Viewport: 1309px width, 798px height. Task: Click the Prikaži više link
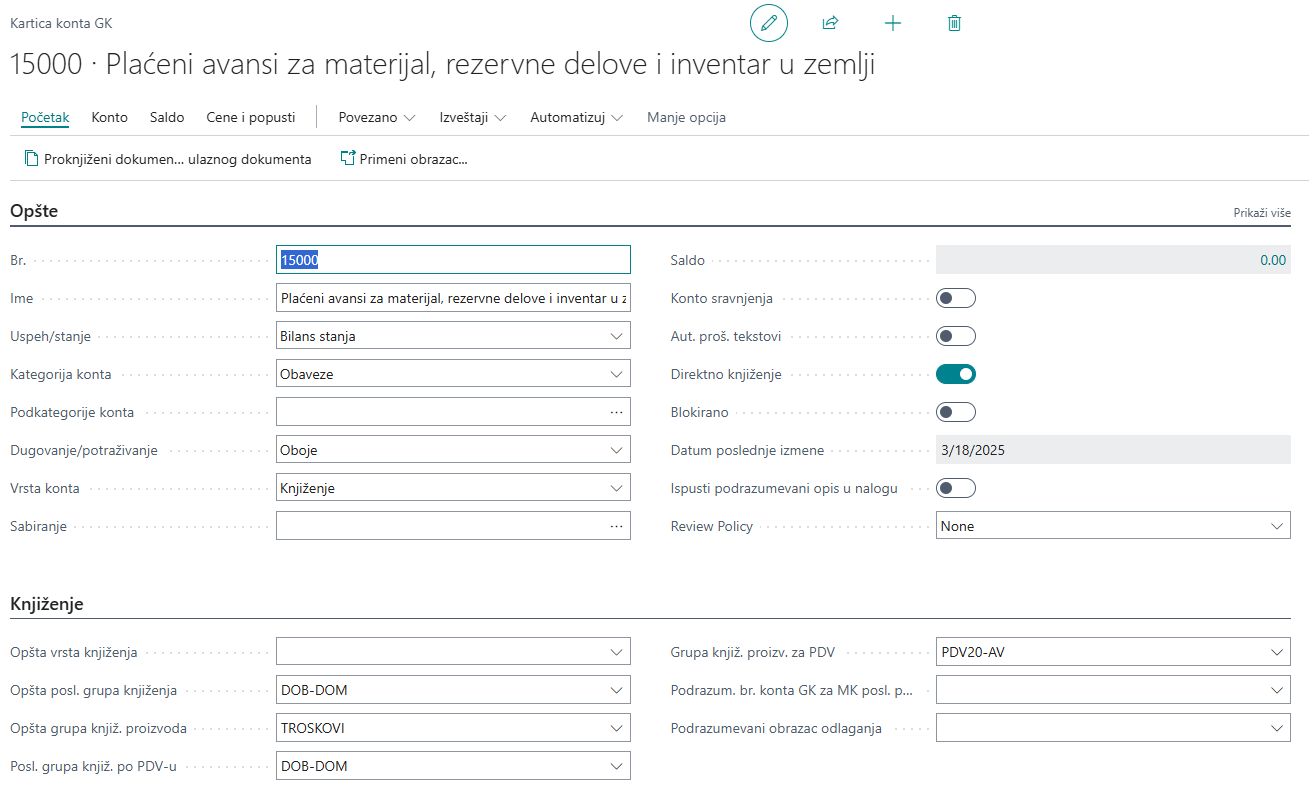[x=1262, y=213]
